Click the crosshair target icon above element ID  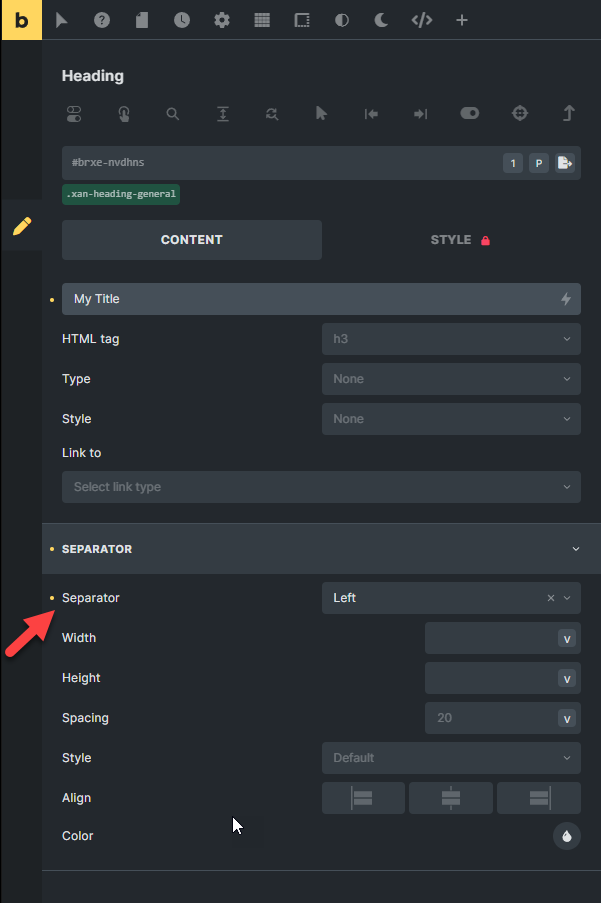[x=519, y=113]
